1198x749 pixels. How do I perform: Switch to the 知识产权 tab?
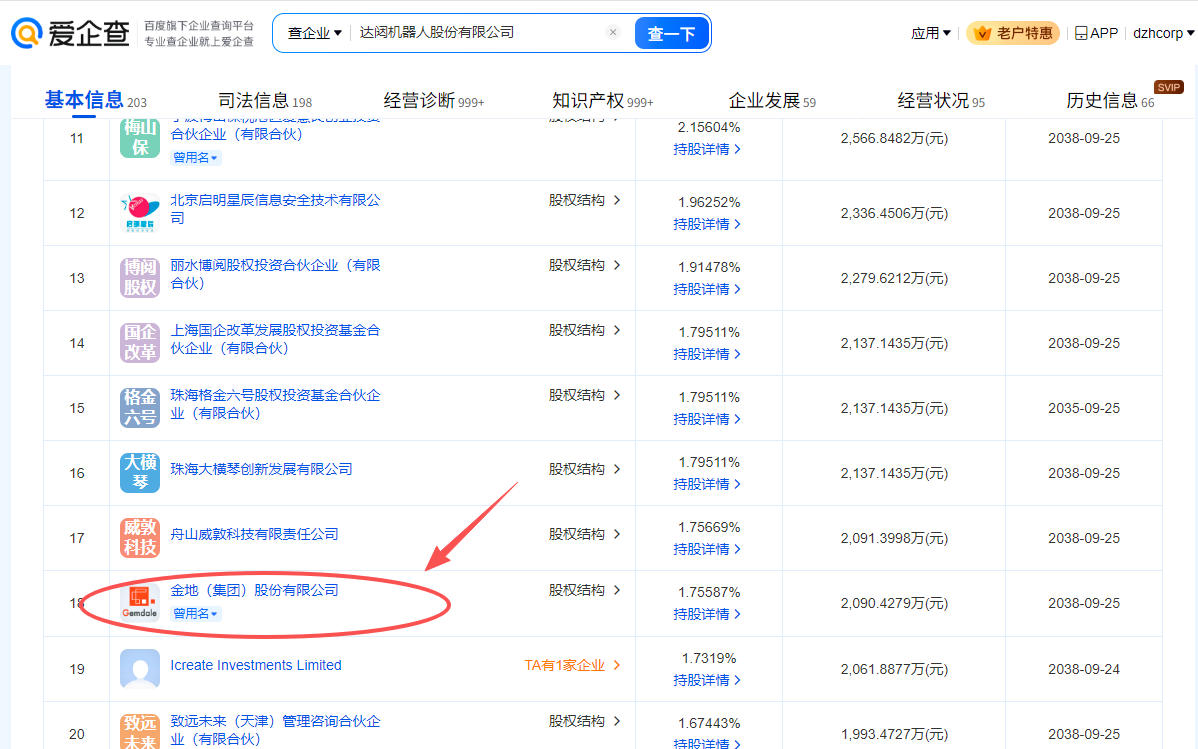(602, 100)
